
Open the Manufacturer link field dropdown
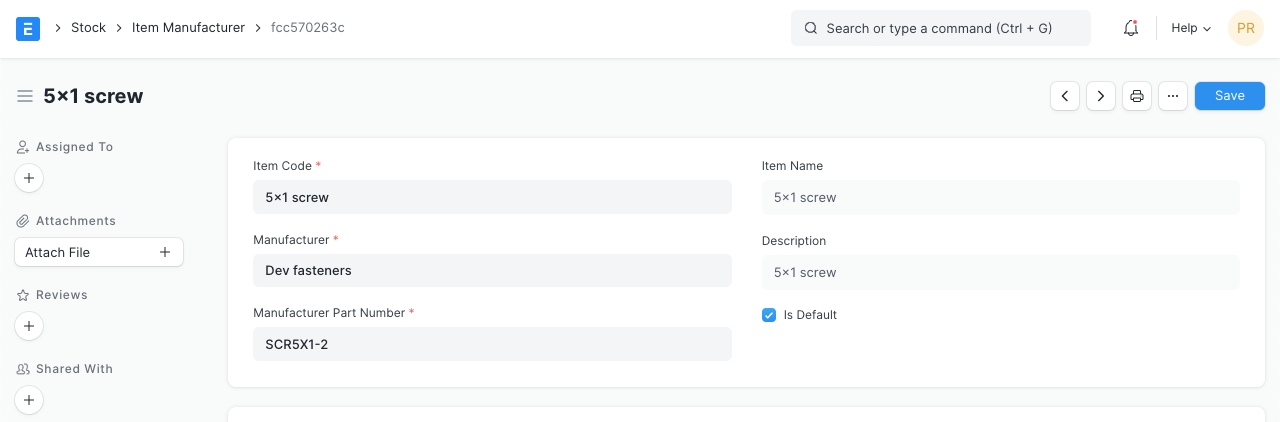[x=492, y=270]
